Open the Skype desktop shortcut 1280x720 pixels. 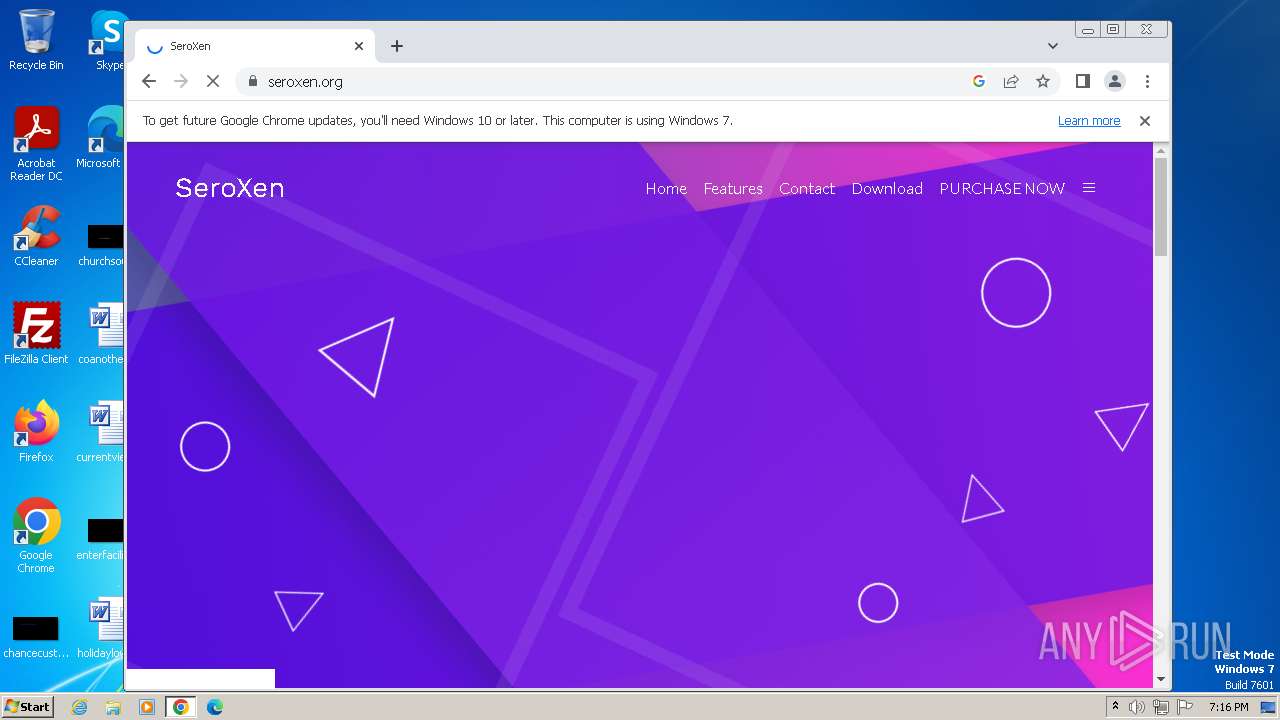point(108,40)
